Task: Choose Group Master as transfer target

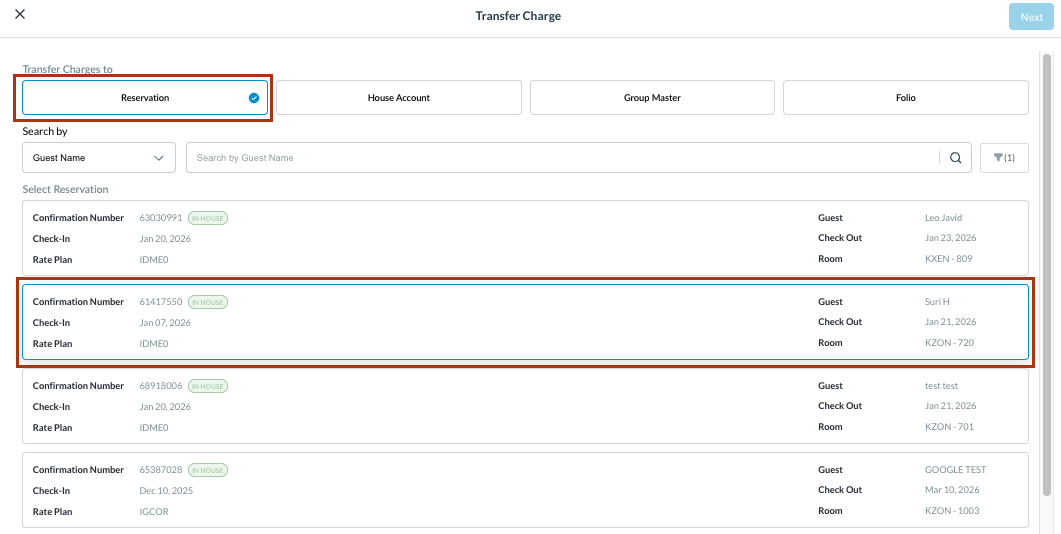Action: (652, 98)
